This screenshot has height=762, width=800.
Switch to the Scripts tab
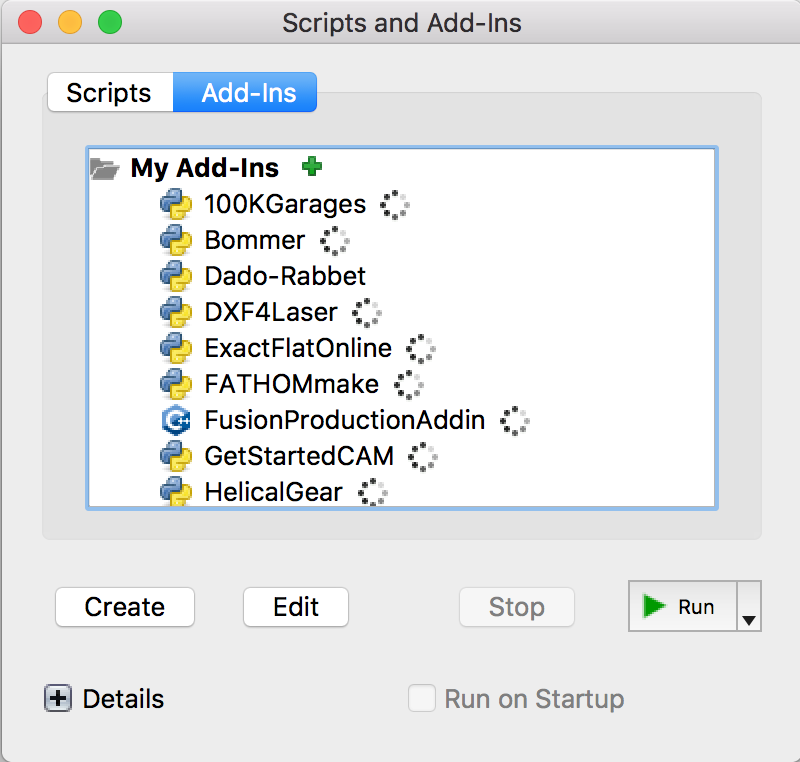coord(110,92)
